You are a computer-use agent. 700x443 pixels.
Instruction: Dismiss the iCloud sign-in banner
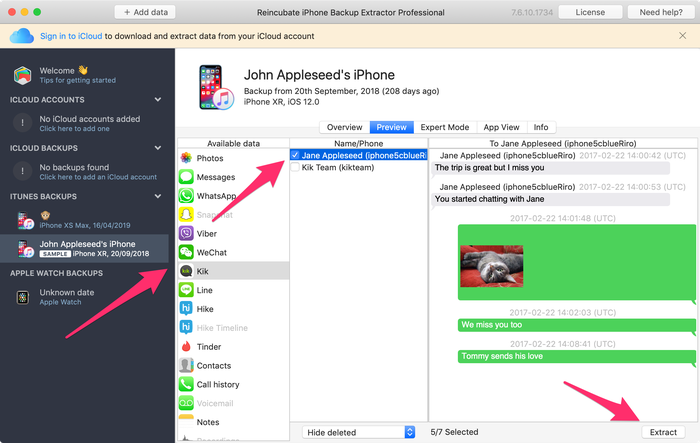click(x=683, y=36)
